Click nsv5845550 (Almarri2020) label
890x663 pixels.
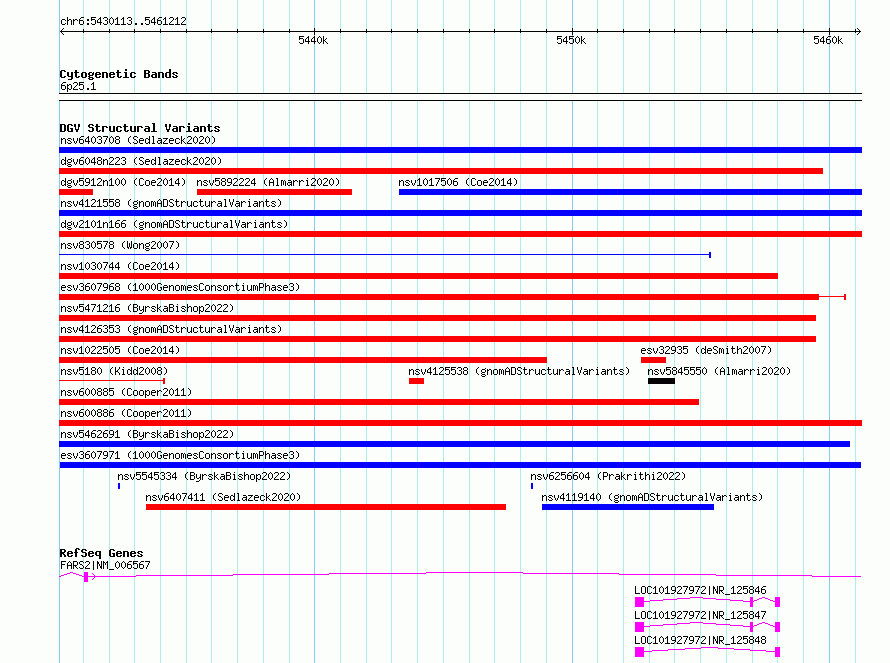[719, 371]
